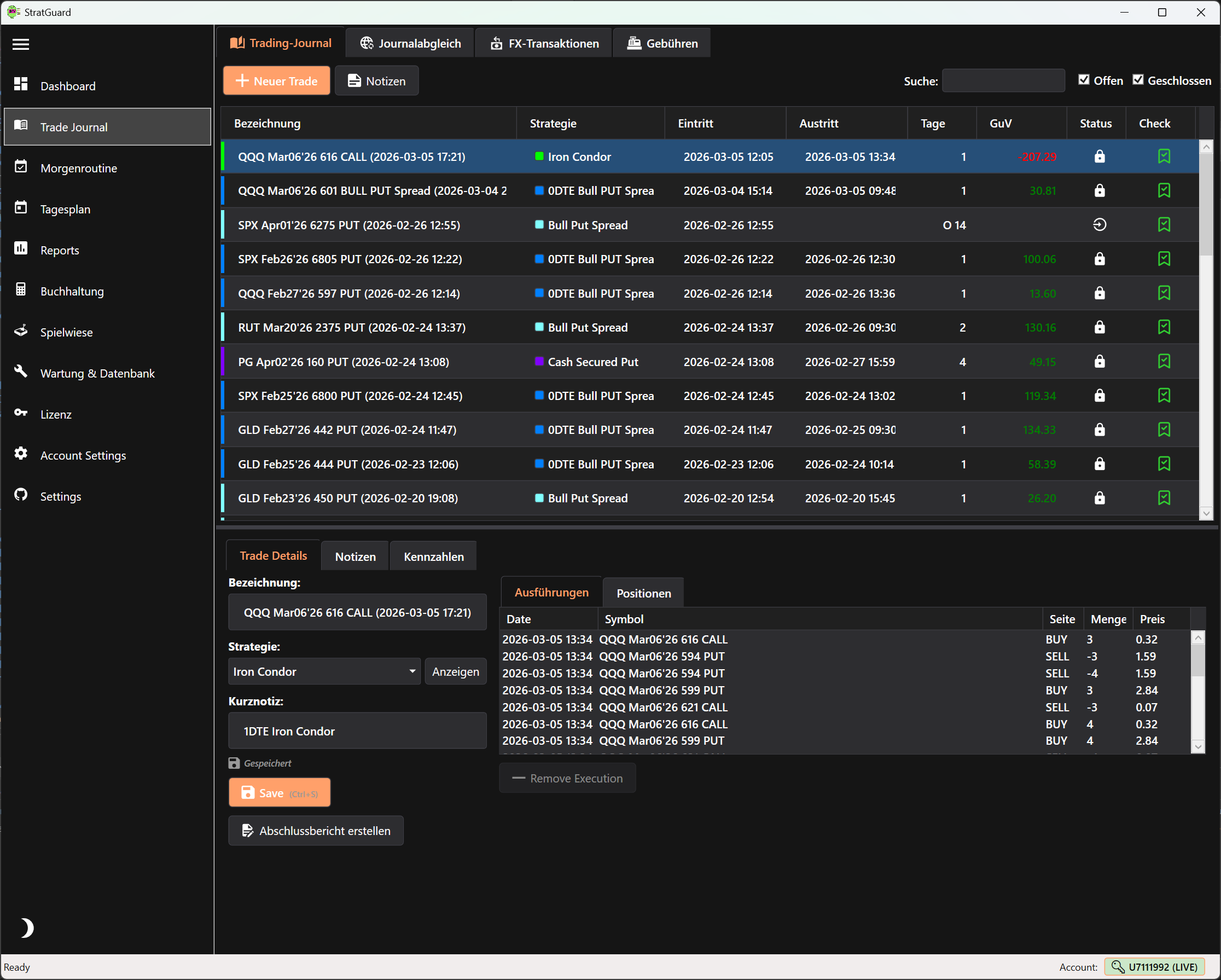Viewport: 1221px width, 980px height.
Task: Open the Lizenz key entry
Action: (55, 415)
